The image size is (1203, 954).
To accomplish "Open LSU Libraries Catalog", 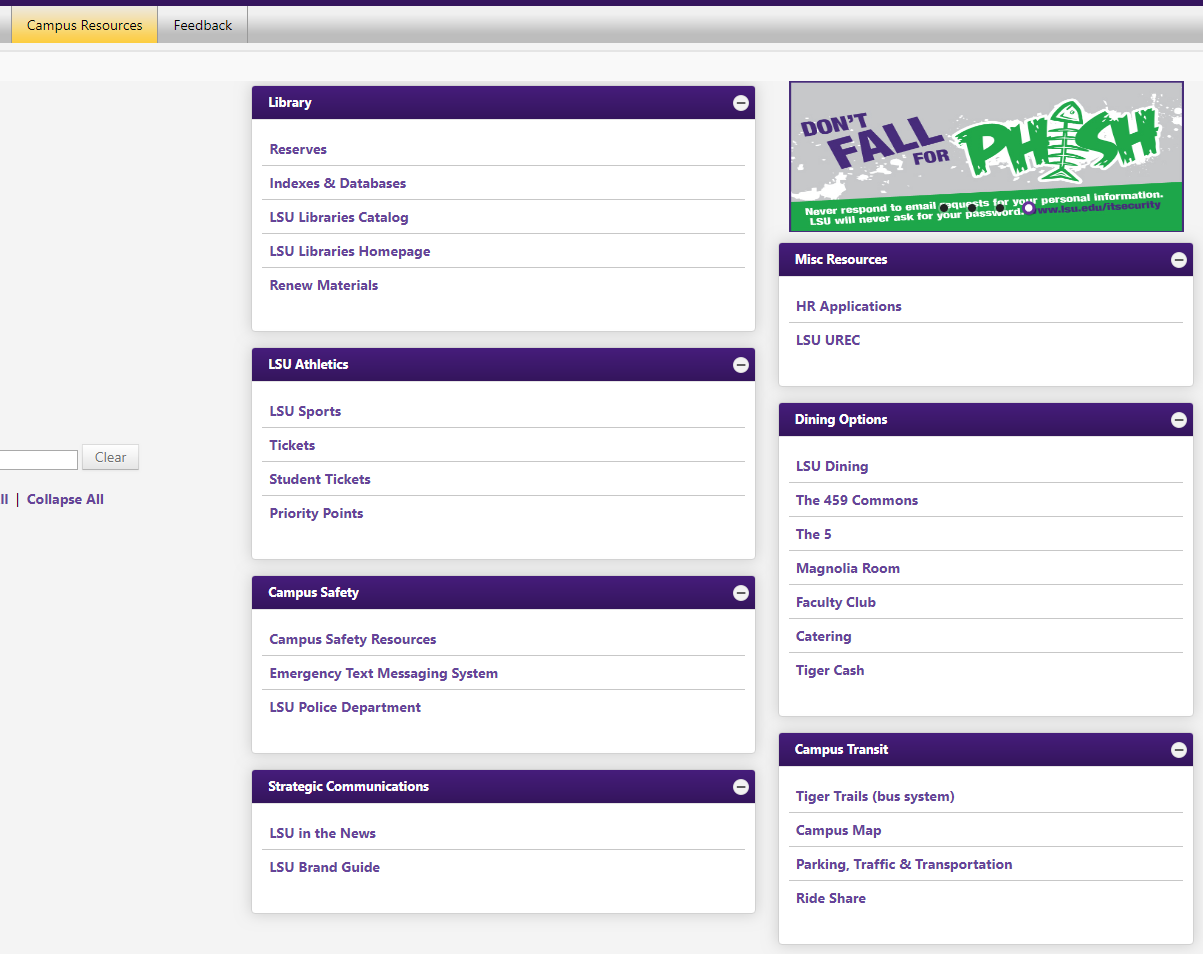I will point(339,217).
